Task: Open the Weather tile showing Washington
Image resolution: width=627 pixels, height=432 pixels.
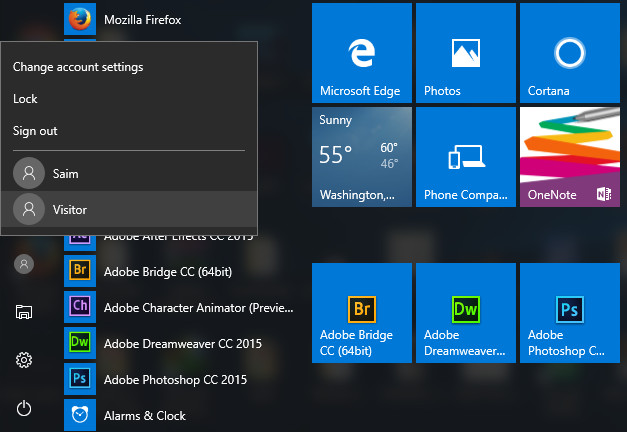Action: 361,157
